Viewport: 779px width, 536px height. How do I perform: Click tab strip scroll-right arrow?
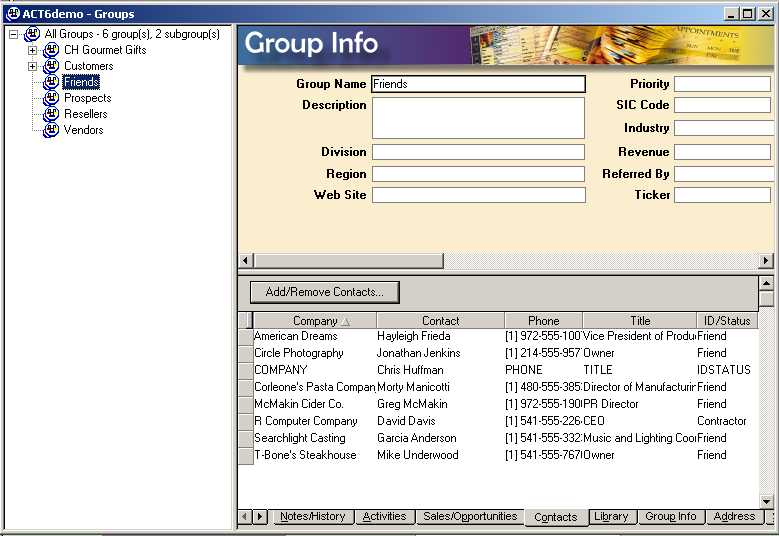(260, 517)
